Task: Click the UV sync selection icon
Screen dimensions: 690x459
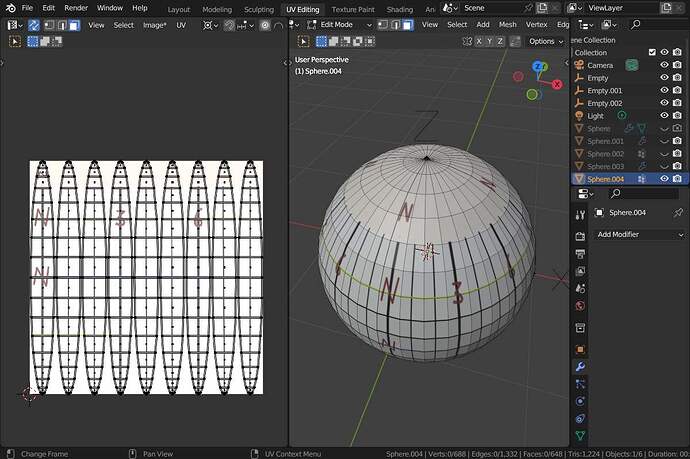Action: [34, 25]
